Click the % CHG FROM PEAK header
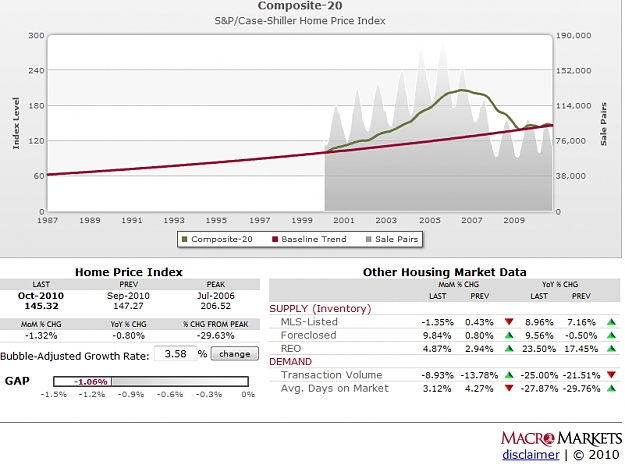Image resolution: width=625 pixels, height=472 pixels. tap(216, 324)
